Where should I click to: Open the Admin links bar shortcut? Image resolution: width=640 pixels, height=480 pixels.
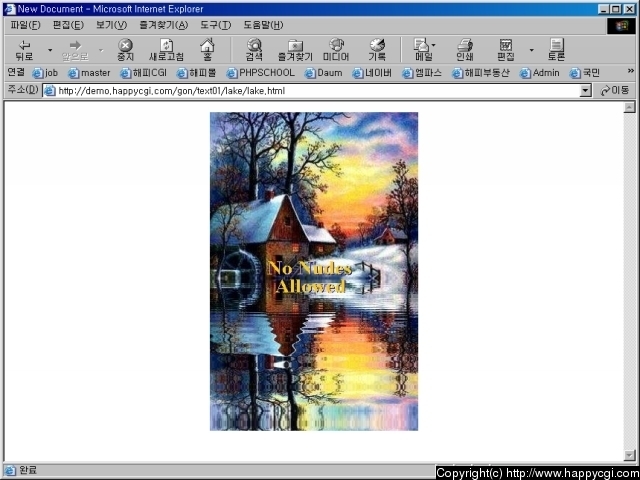540,73
